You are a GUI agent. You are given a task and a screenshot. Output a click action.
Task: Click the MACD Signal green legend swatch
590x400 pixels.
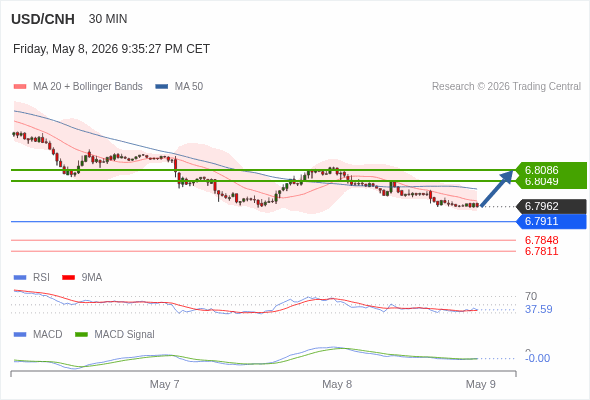click(81, 335)
